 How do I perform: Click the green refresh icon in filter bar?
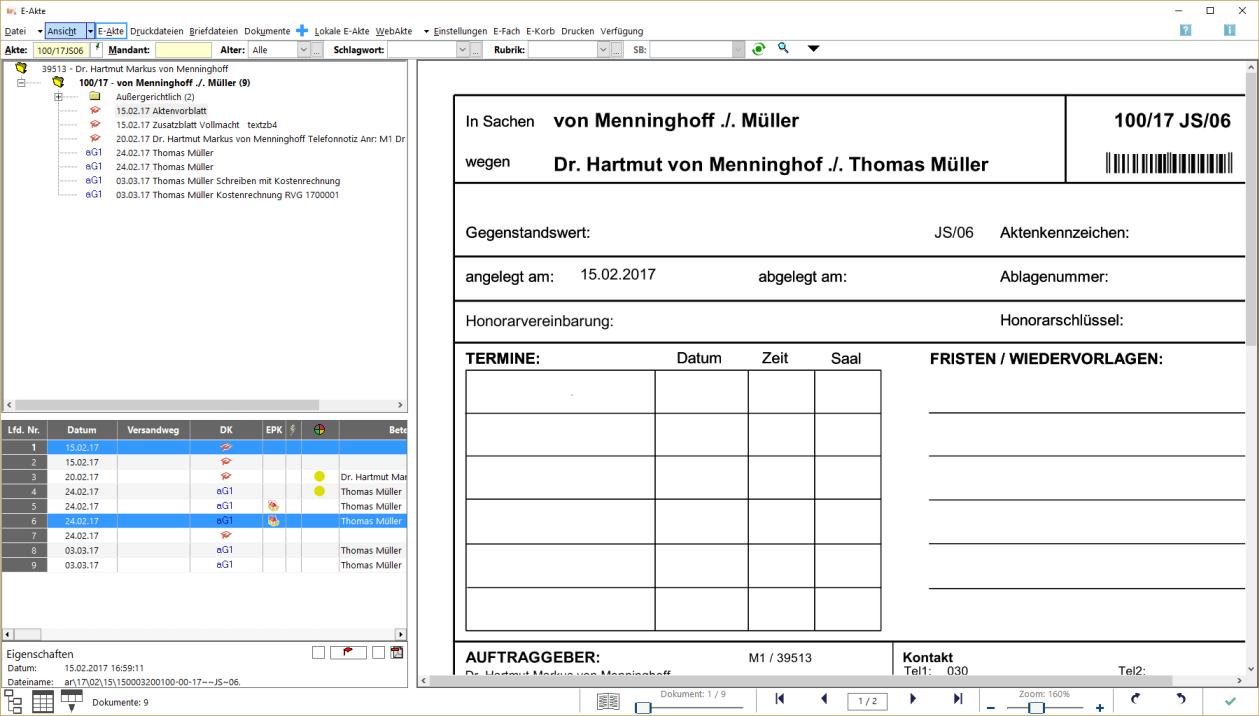coord(759,49)
